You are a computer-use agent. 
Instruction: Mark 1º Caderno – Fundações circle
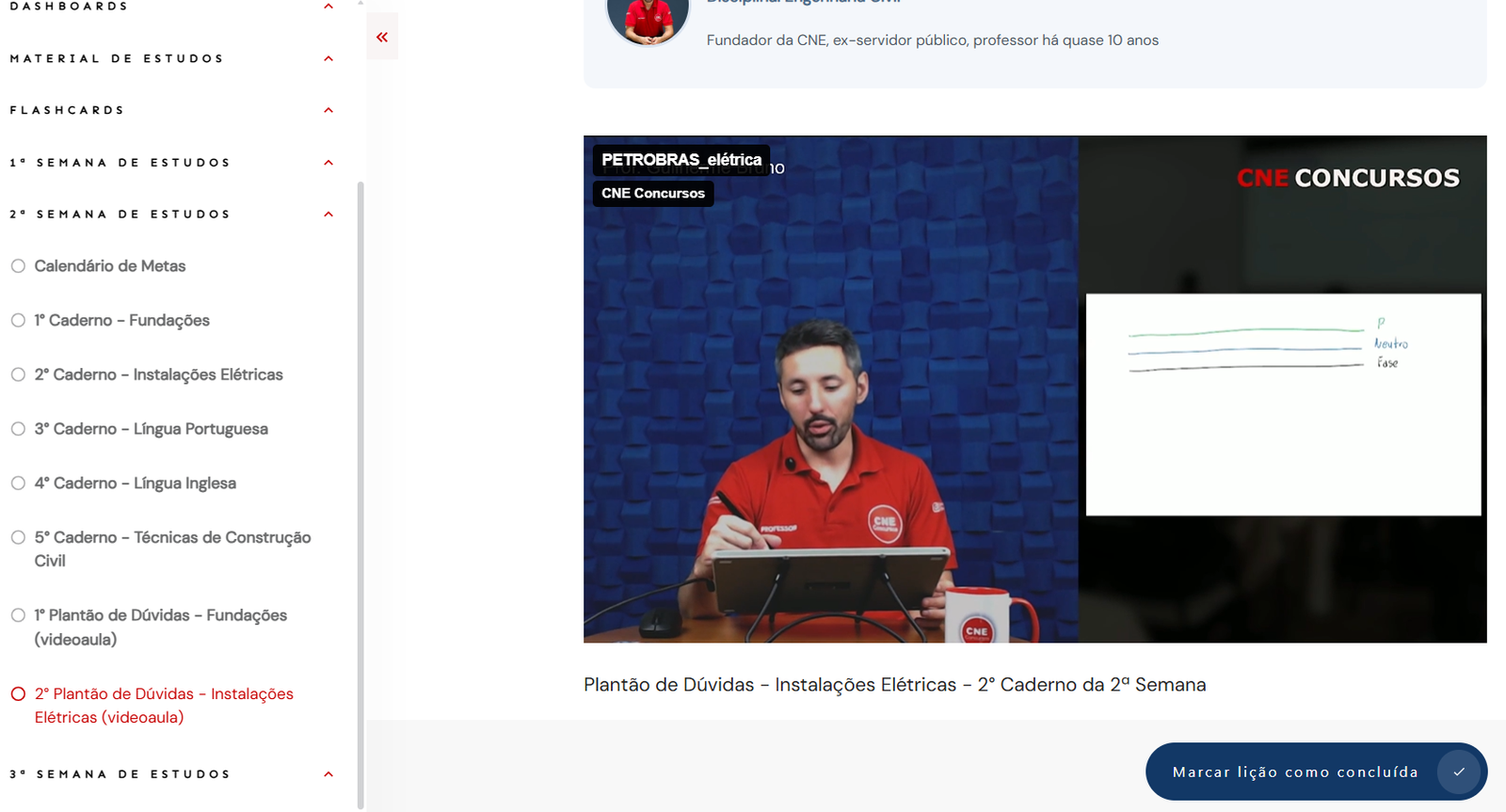[18, 320]
